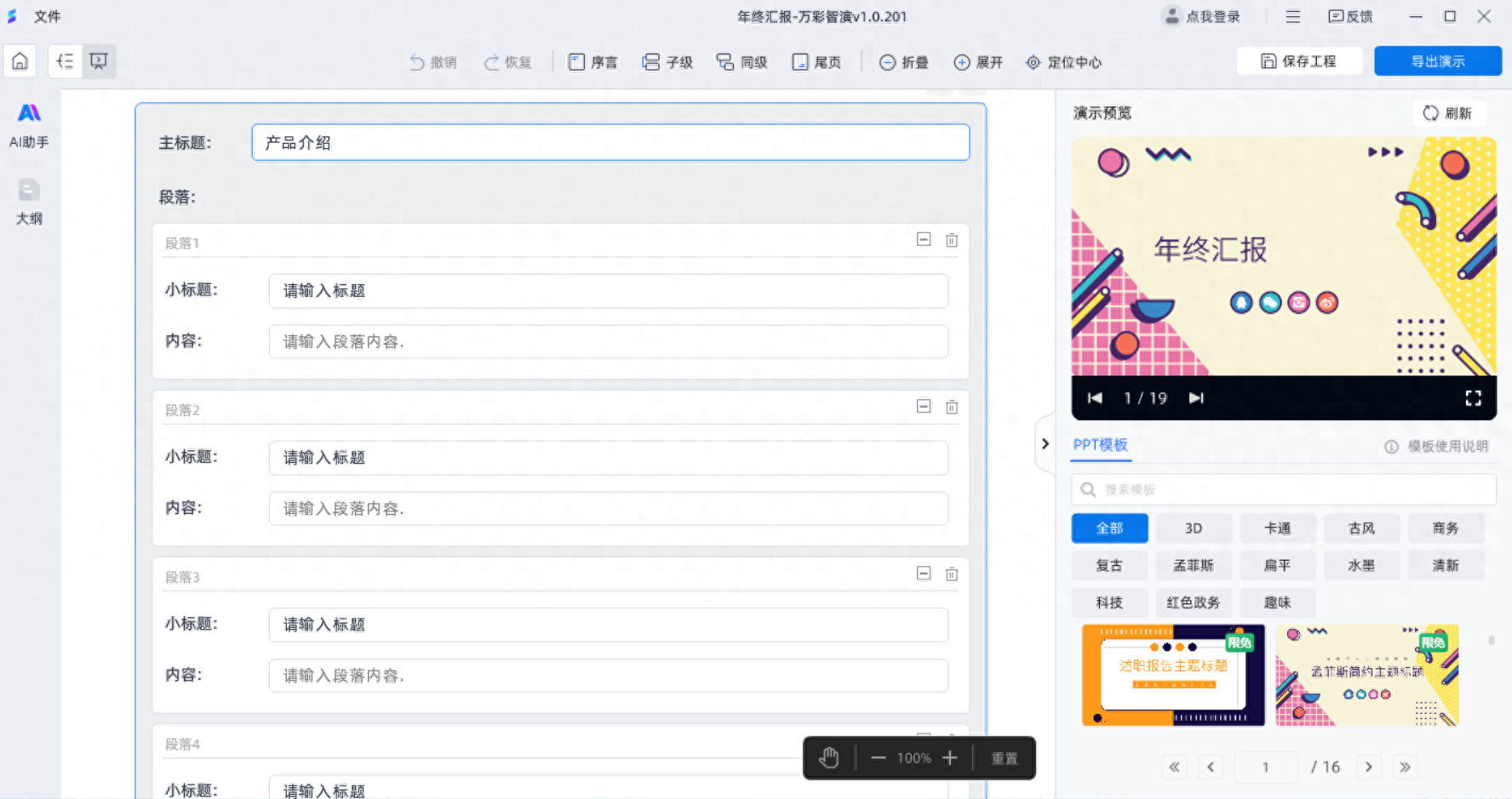Filter templates by 扁平
Screen dimensions: 1512x799
(1277, 565)
